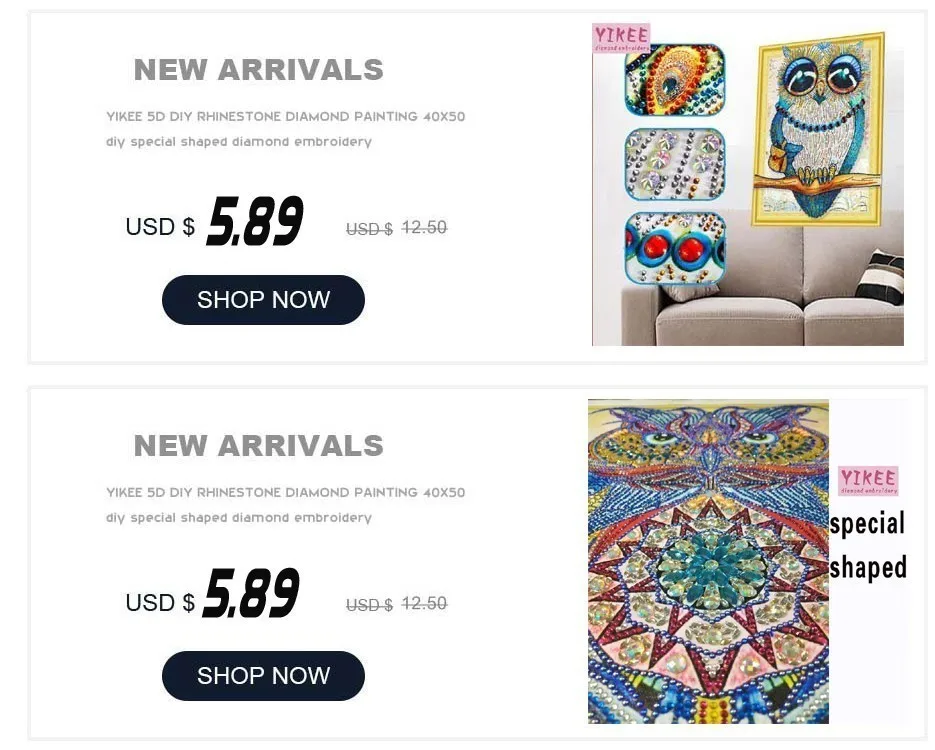
Task: Click first 'diy special shaped diamond embroidery' subtitle
Action: [x=239, y=142]
